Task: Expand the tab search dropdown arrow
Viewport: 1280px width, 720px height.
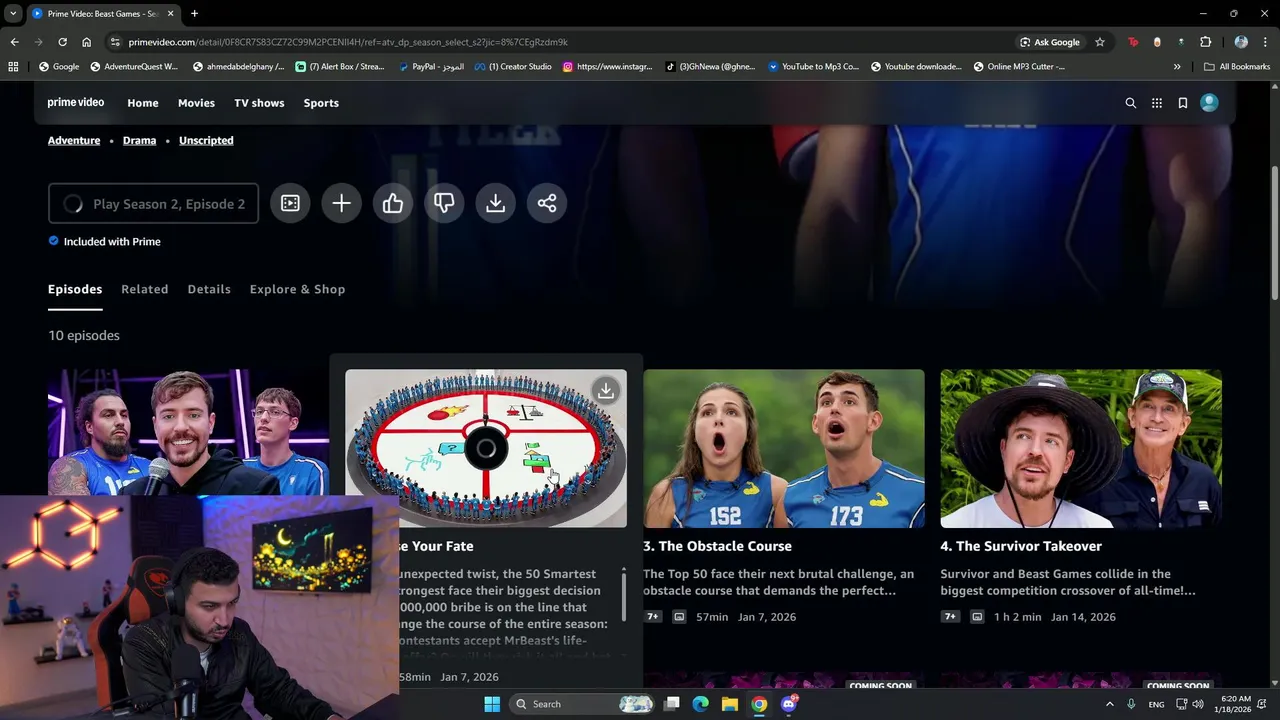Action: [13, 13]
